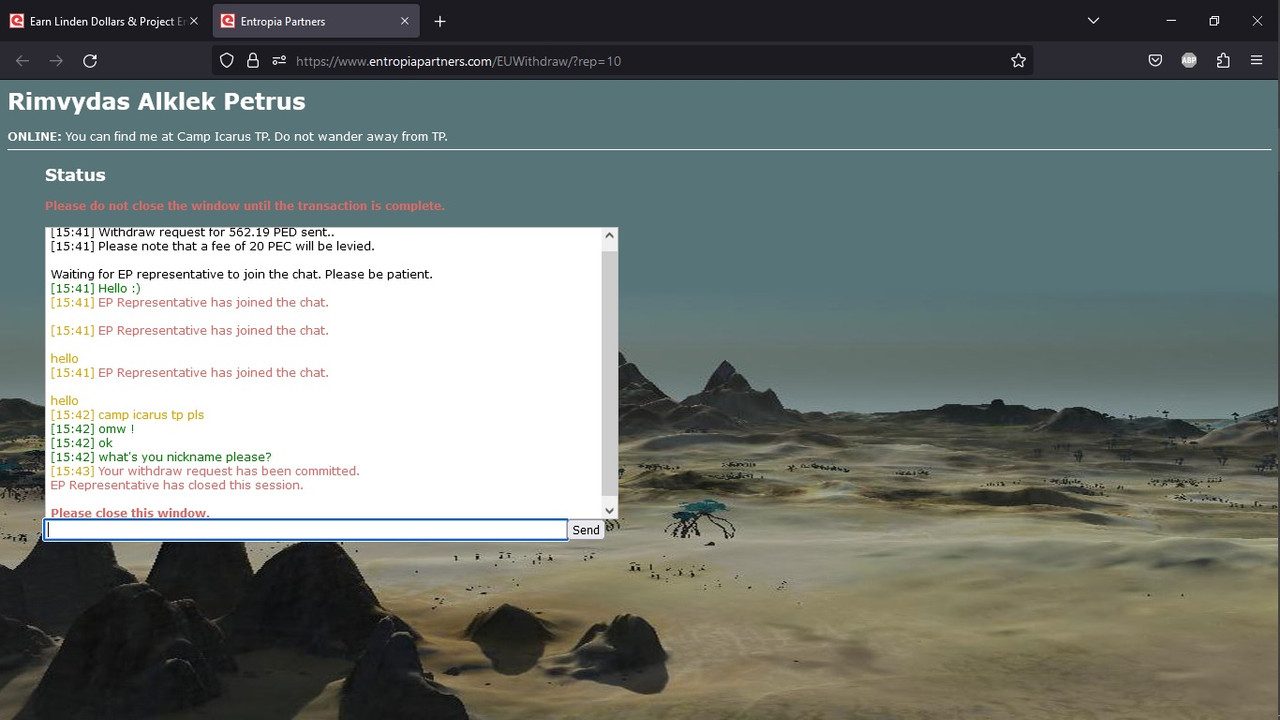Minimize the Firefox window
The image size is (1280, 720).
[1171, 21]
